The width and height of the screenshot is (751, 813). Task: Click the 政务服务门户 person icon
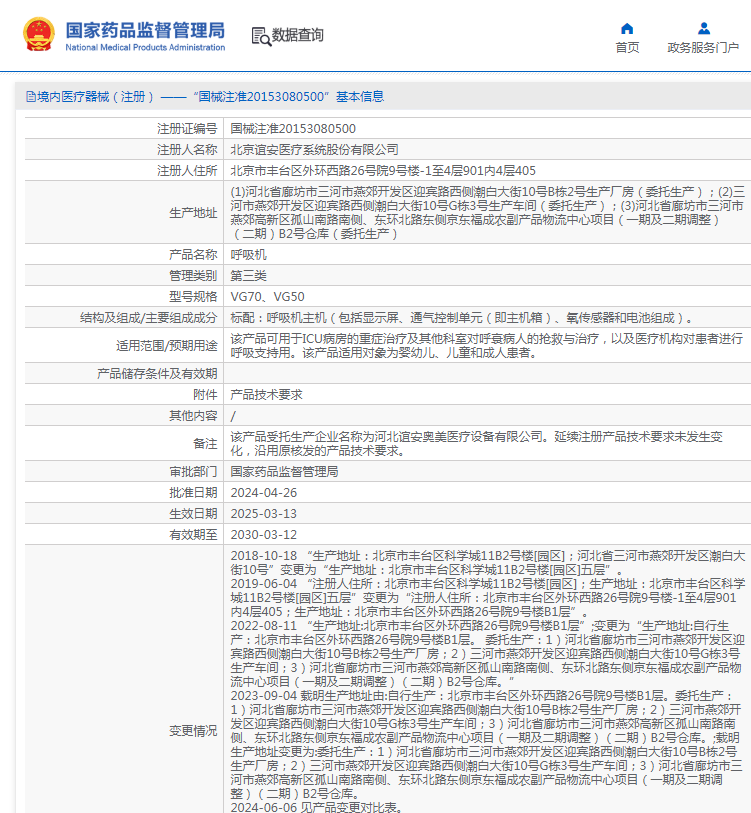[x=703, y=28]
